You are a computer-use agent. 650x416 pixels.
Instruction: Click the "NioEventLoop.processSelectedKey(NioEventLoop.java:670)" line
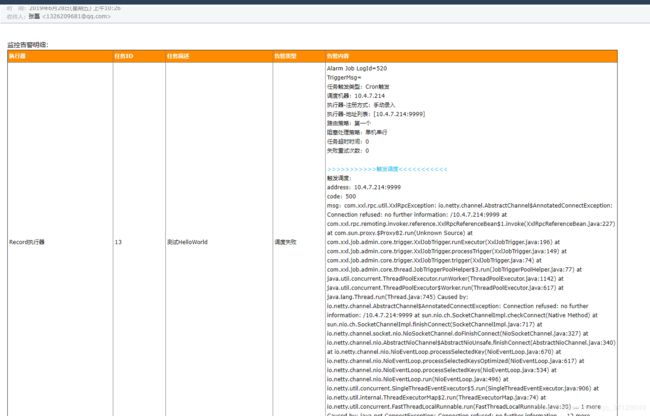click(444, 351)
